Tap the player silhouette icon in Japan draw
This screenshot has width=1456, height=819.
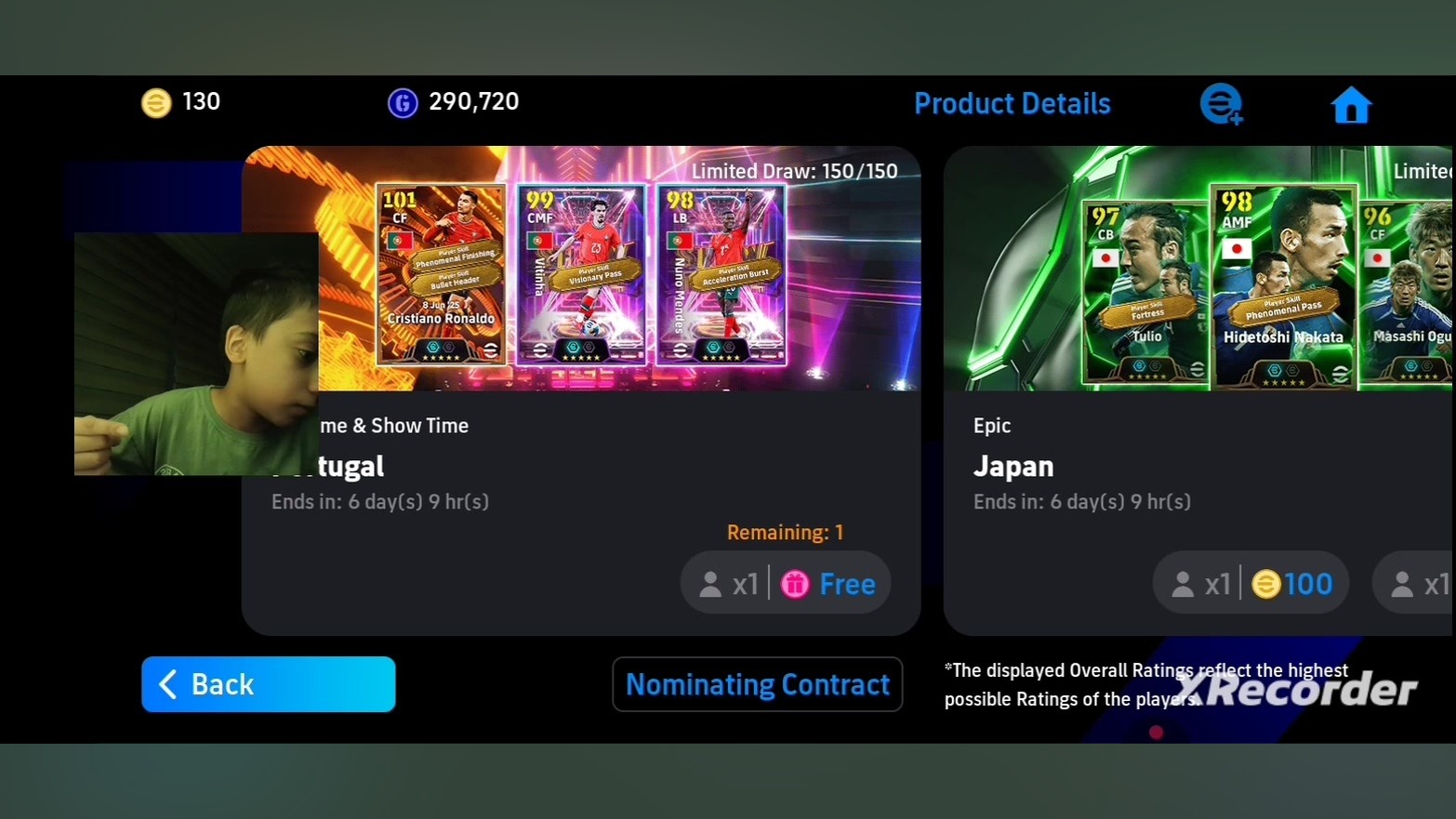pos(1183,584)
